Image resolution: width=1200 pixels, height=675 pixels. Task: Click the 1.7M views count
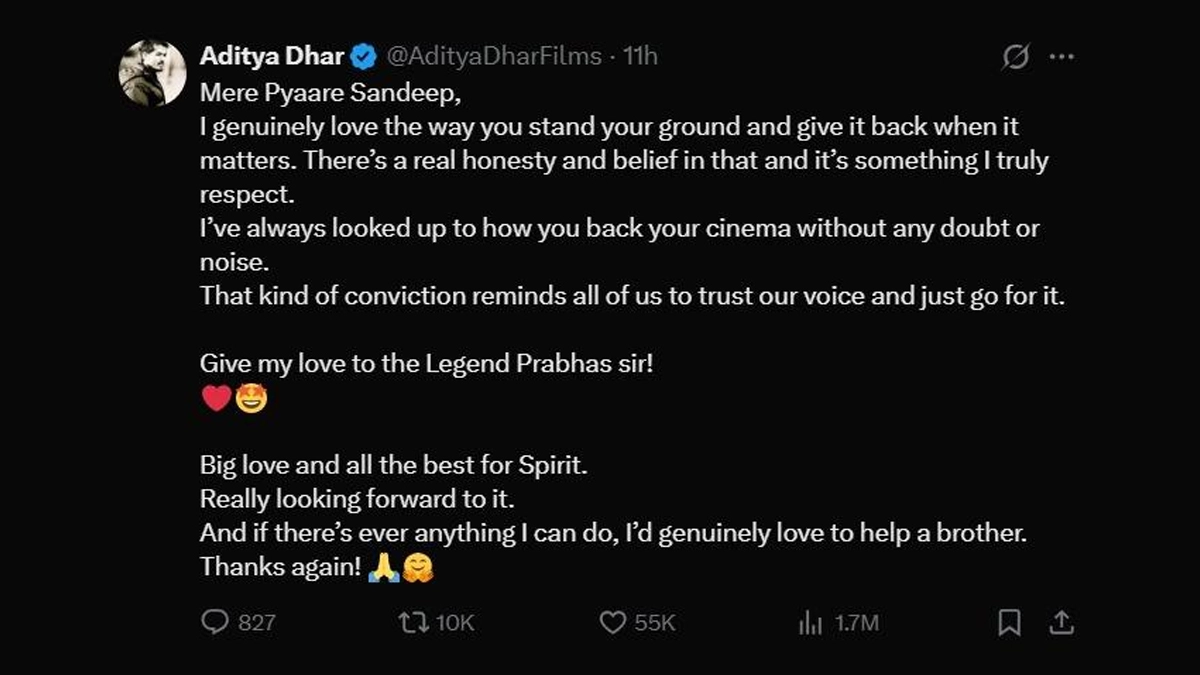click(857, 623)
